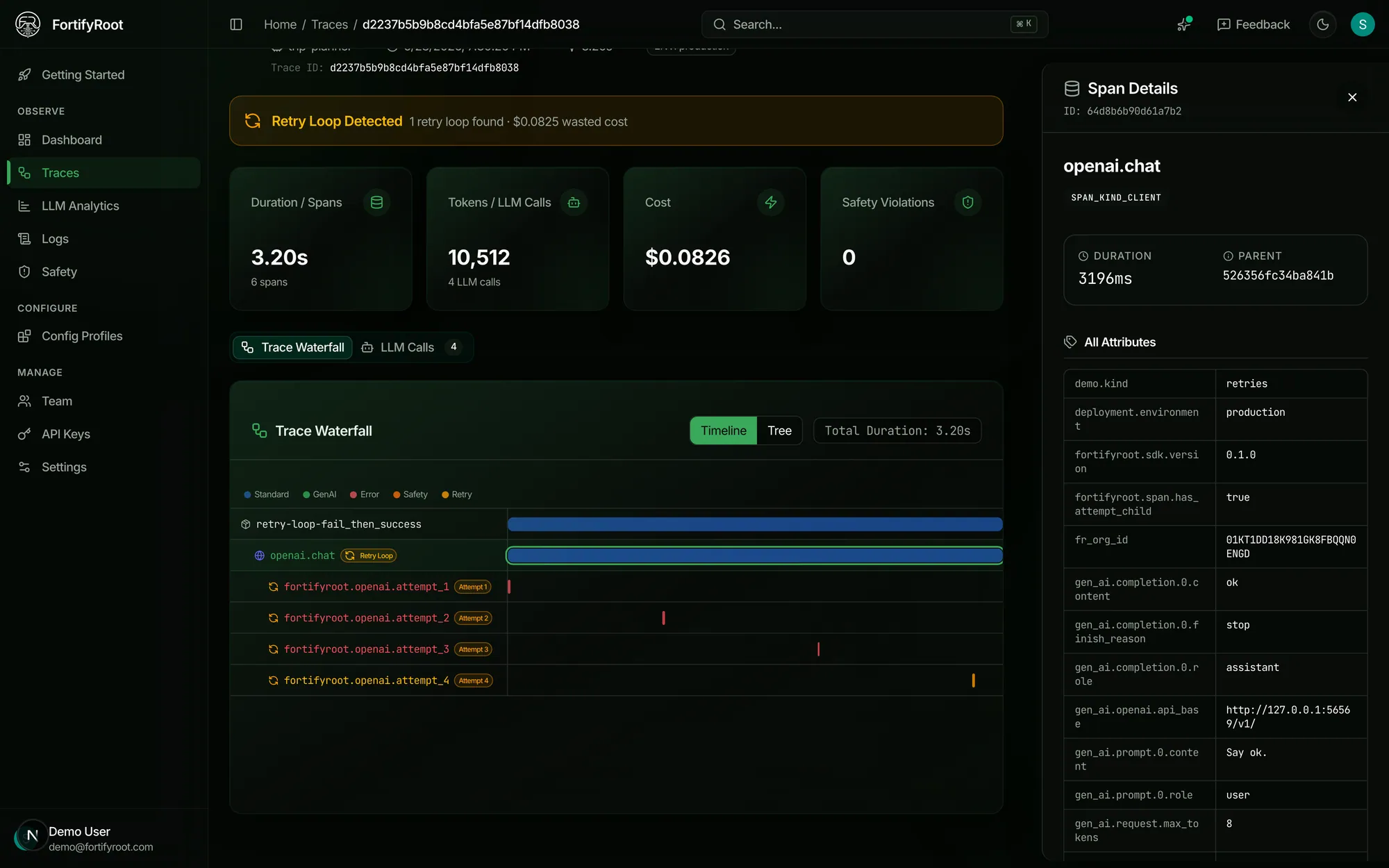
Task: Switch waterfall to Tree view
Action: click(779, 431)
